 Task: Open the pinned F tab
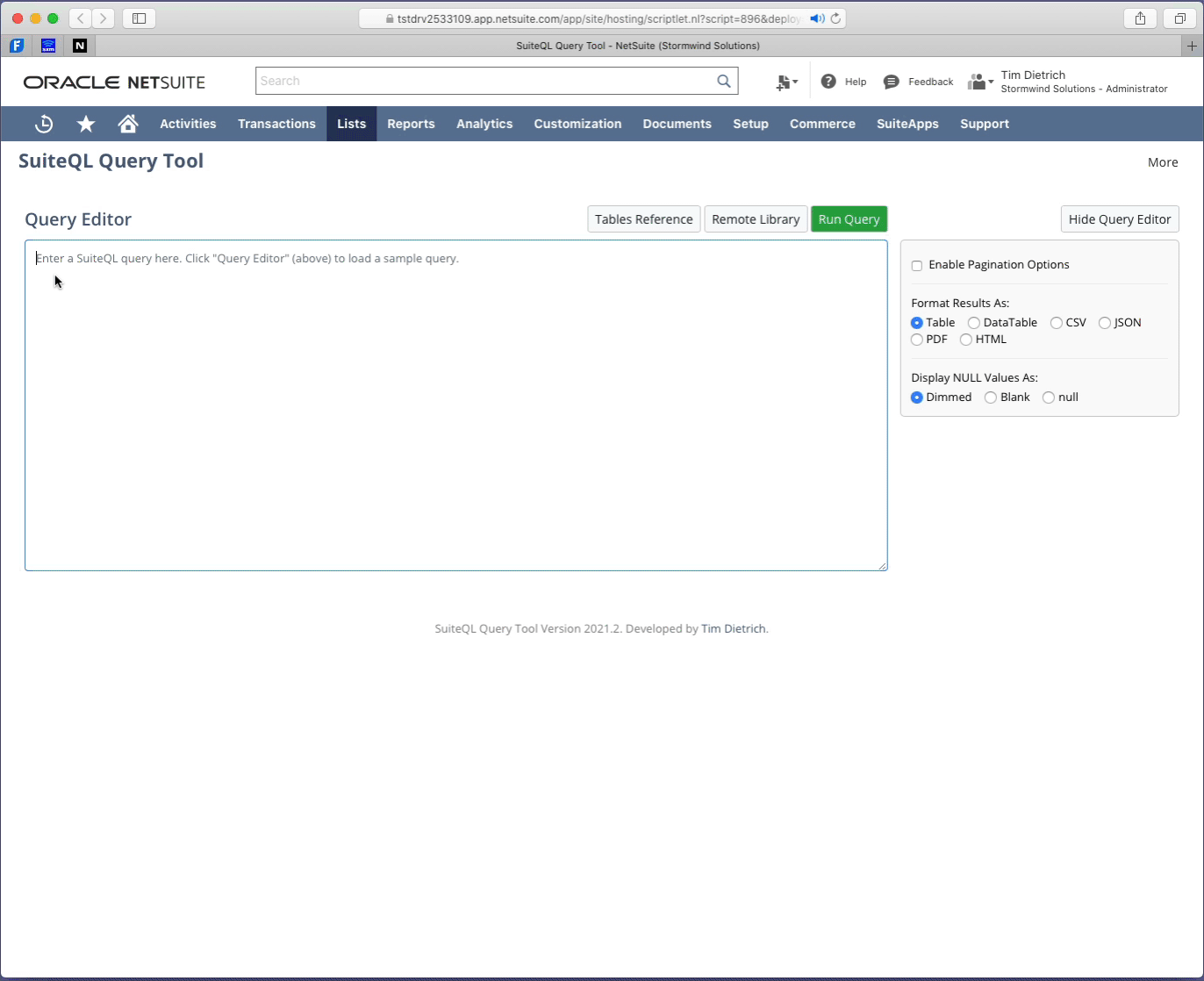[x=17, y=46]
